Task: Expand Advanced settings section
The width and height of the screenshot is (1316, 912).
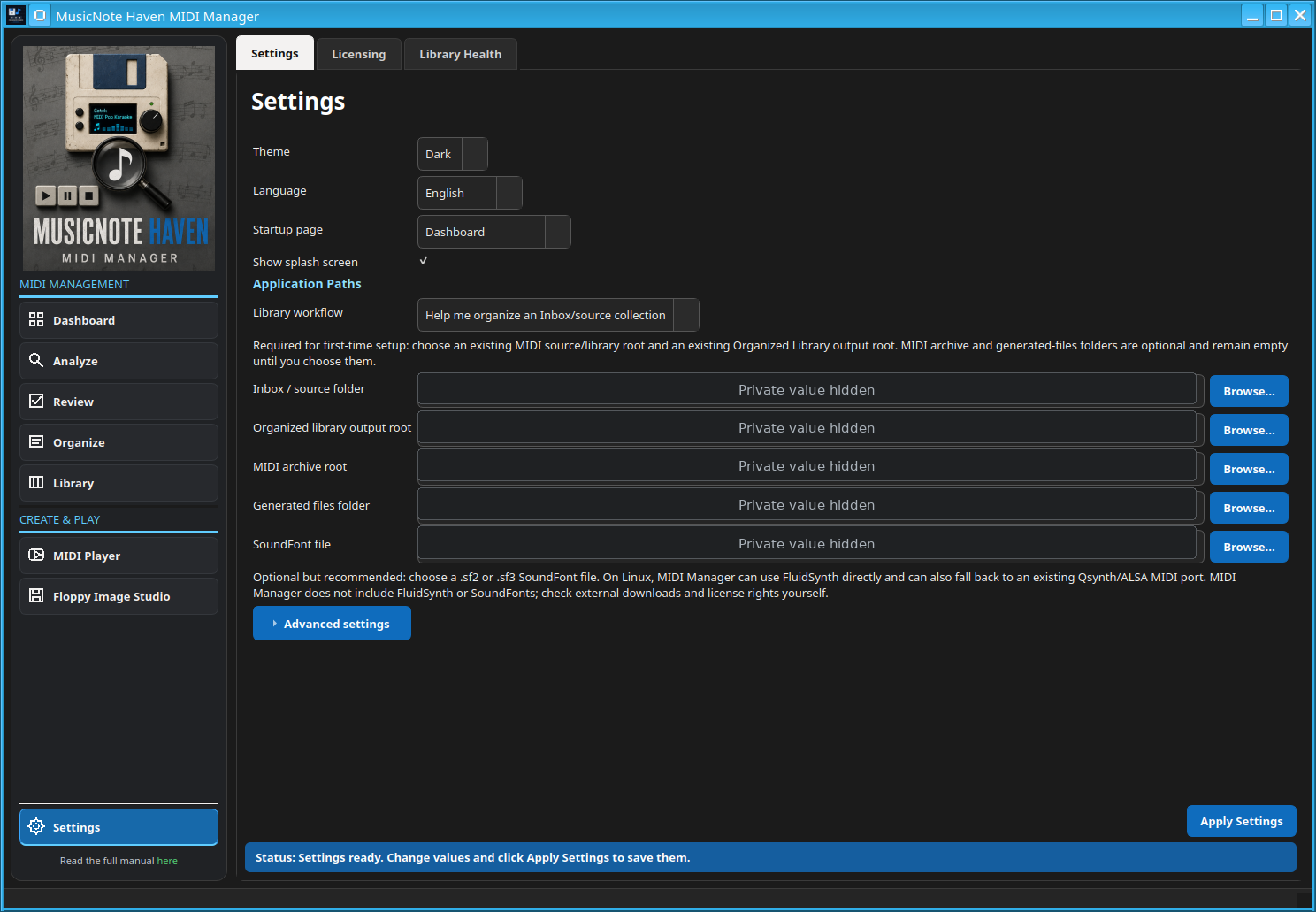Action: point(332,624)
